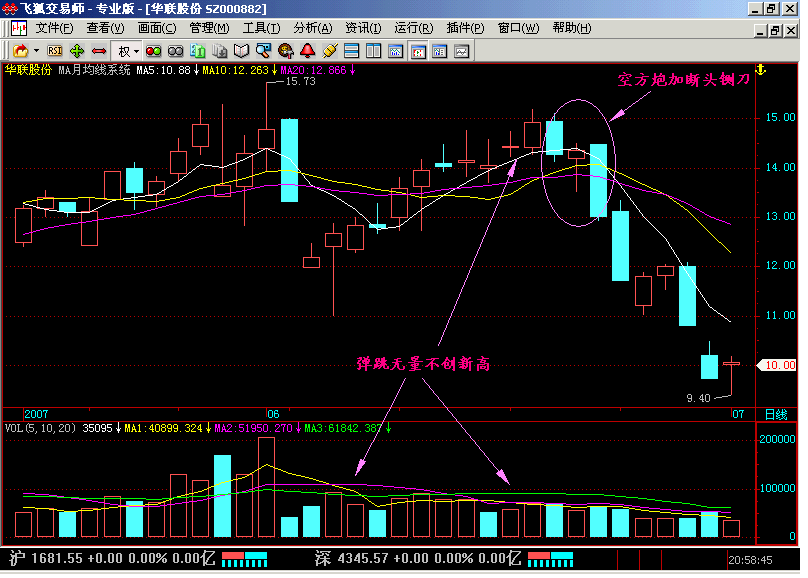The width and height of the screenshot is (808, 578).
Task: Select the vertical split window layout icon
Action: [374, 51]
